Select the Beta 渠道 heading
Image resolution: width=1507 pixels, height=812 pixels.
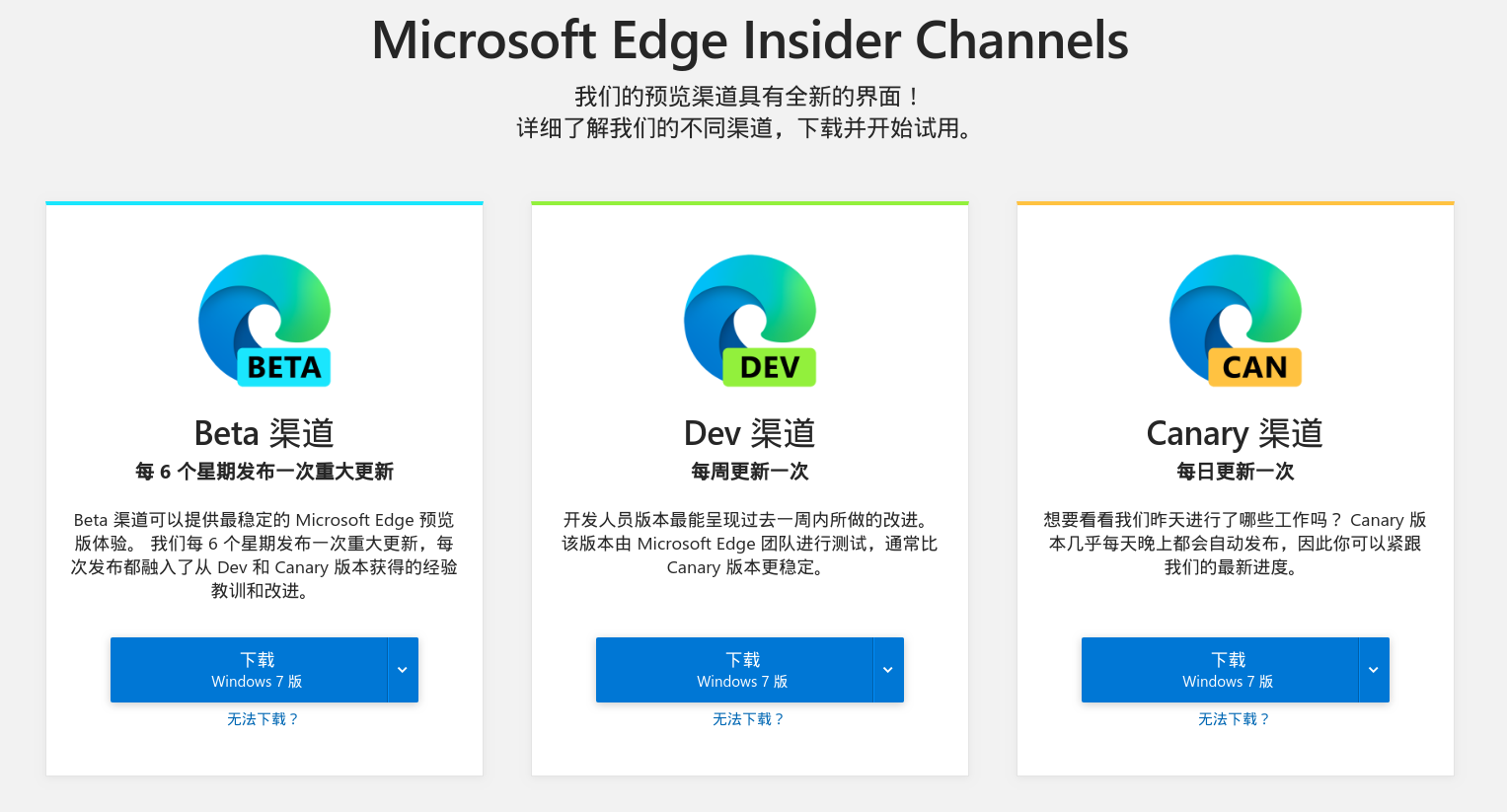click(x=264, y=433)
